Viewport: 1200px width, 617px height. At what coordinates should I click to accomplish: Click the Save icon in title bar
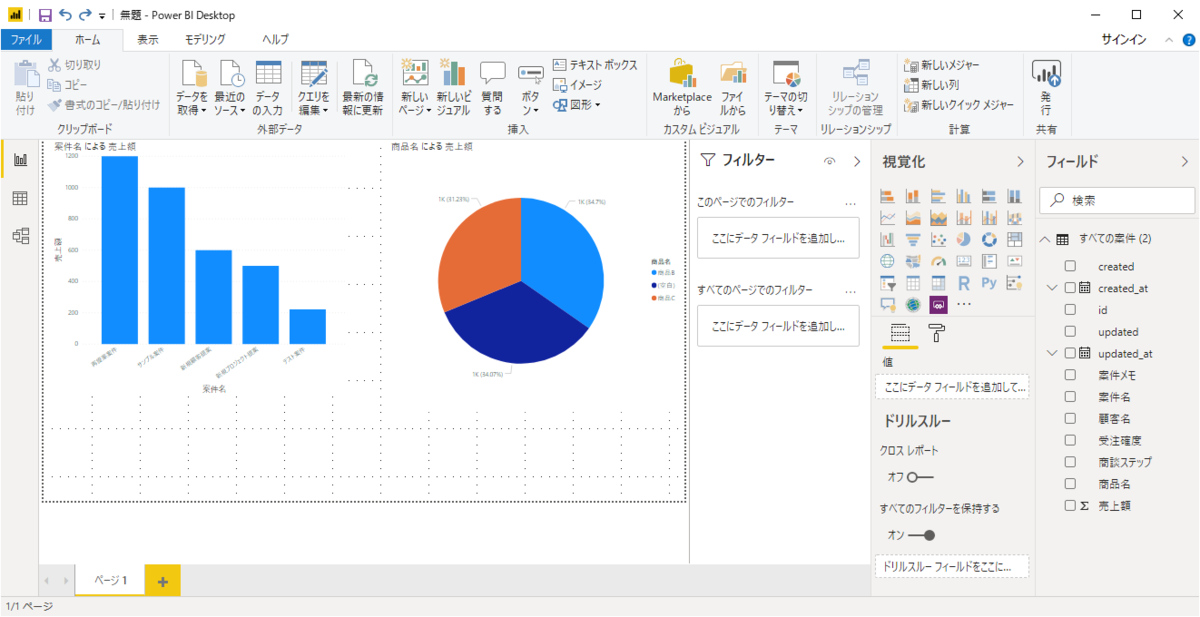(45, 15)
